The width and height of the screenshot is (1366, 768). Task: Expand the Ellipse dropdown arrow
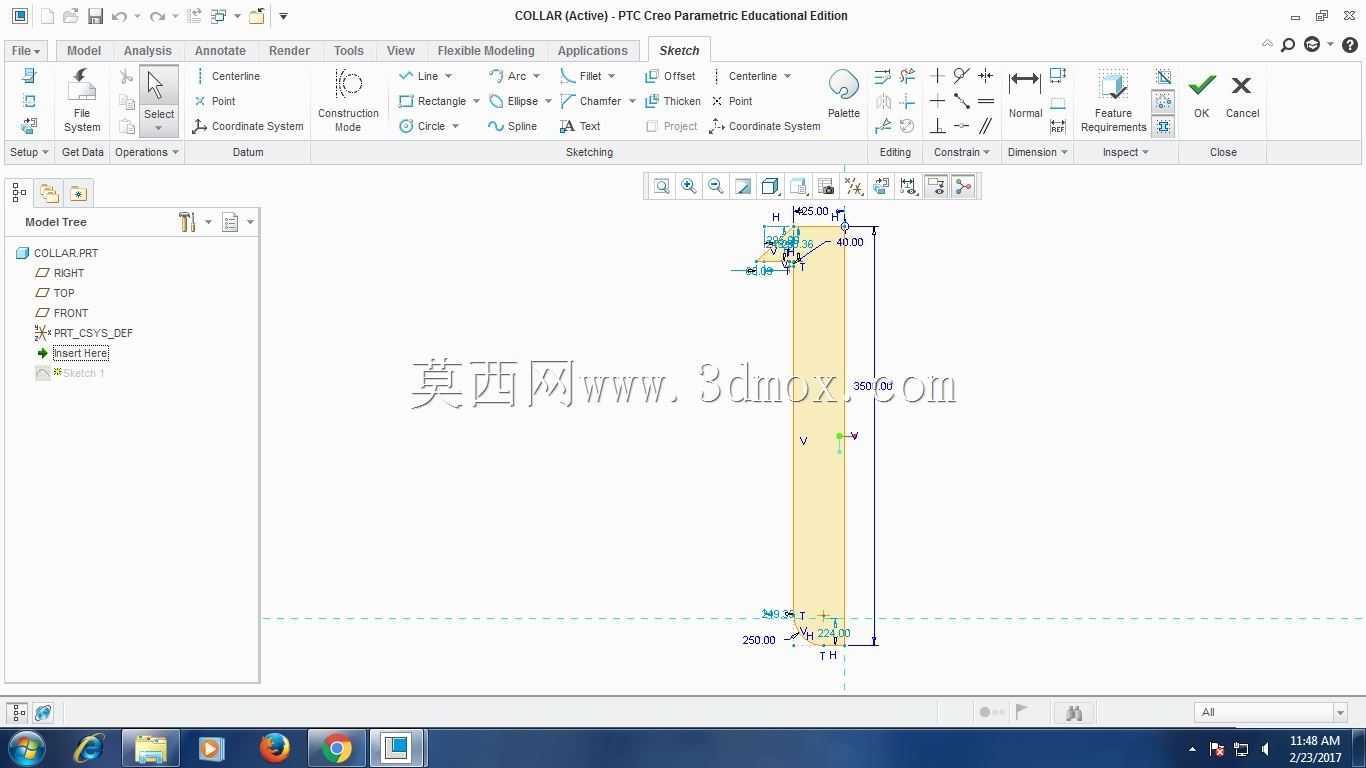click(548, 101)
